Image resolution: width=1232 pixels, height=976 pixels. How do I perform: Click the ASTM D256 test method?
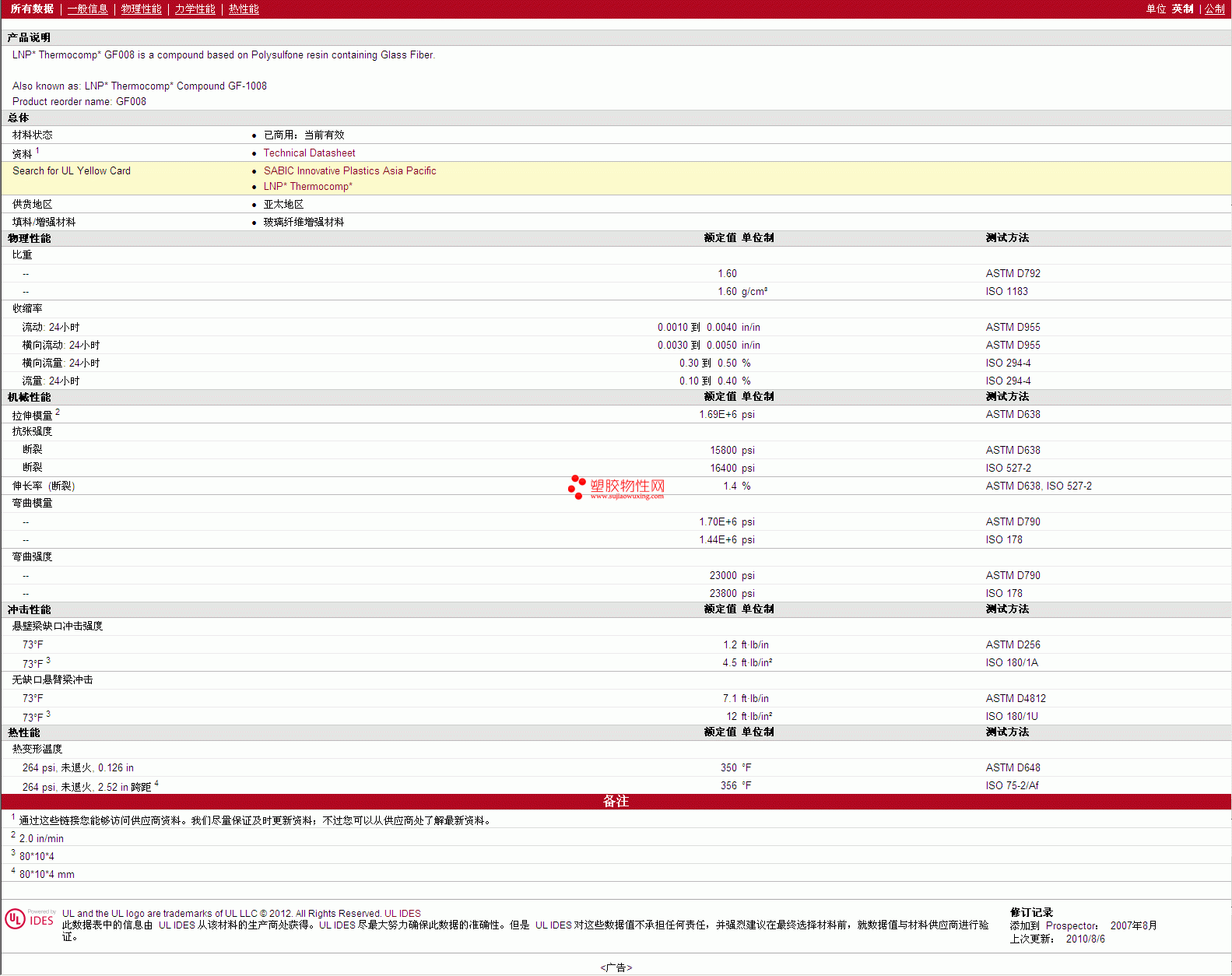tap(1013, 645)
